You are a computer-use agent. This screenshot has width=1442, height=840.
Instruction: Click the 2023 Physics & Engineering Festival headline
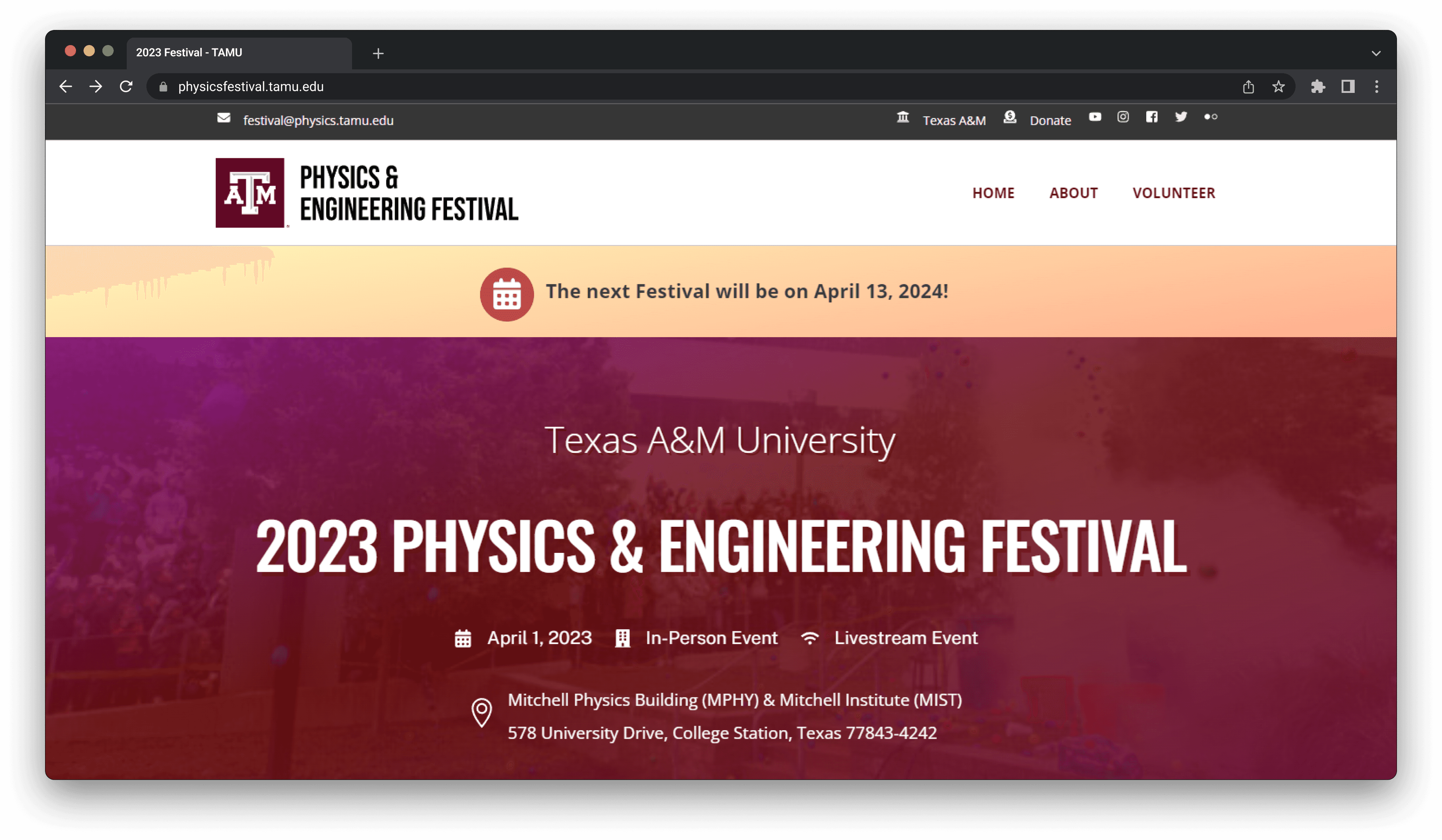coord(721,546)
